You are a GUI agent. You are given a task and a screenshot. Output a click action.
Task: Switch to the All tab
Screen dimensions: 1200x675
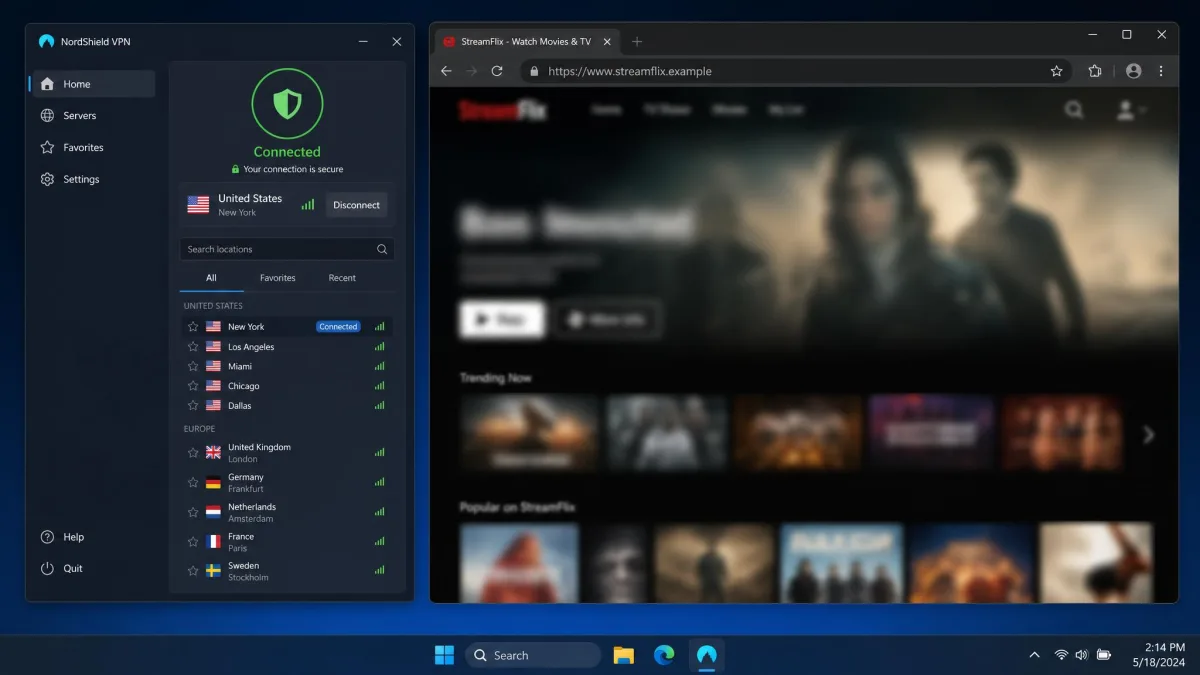[x=211, y=278]
